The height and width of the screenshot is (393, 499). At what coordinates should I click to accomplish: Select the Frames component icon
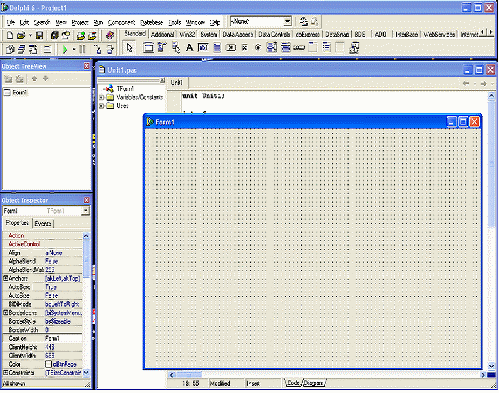[x=148, y=48]
